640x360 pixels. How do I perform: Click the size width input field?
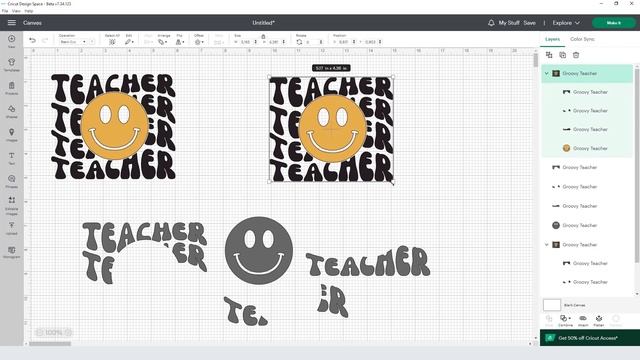pyautogui.click(x=247, y=42)
